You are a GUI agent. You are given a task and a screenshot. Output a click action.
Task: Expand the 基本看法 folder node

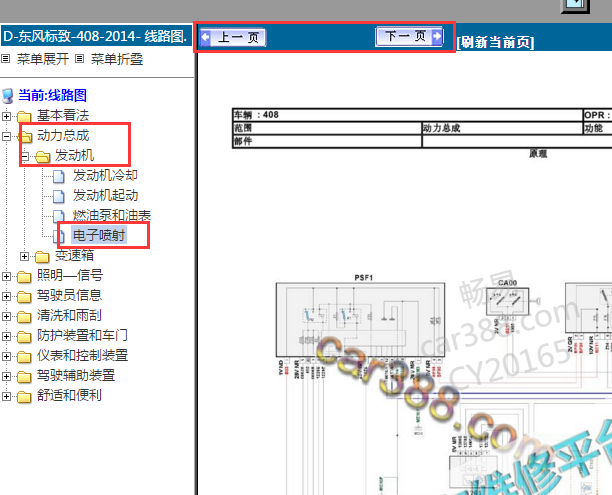(x=6, y=116)
